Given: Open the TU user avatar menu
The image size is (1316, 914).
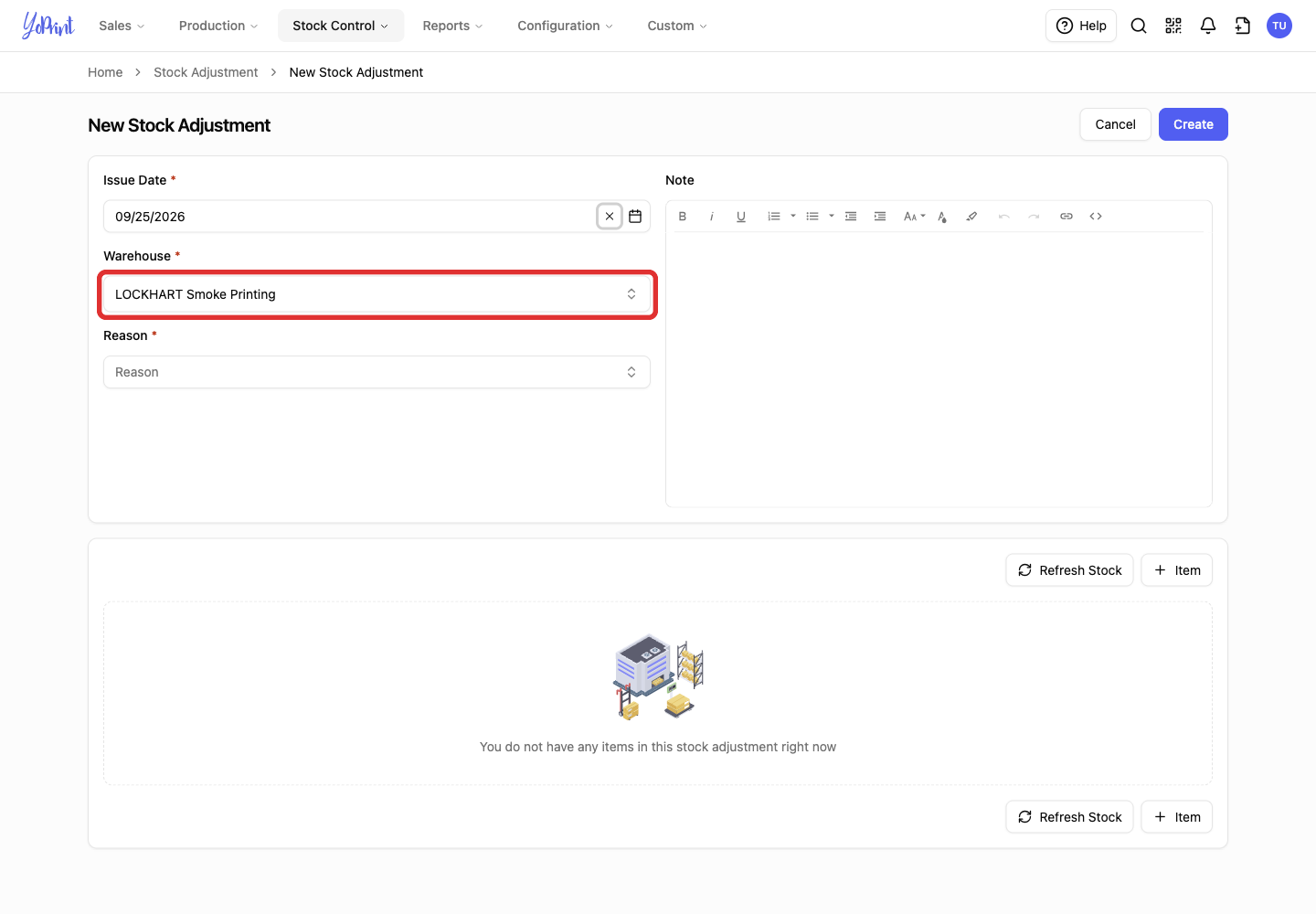Looking at the screenshot, I should tap(1279, 26).
